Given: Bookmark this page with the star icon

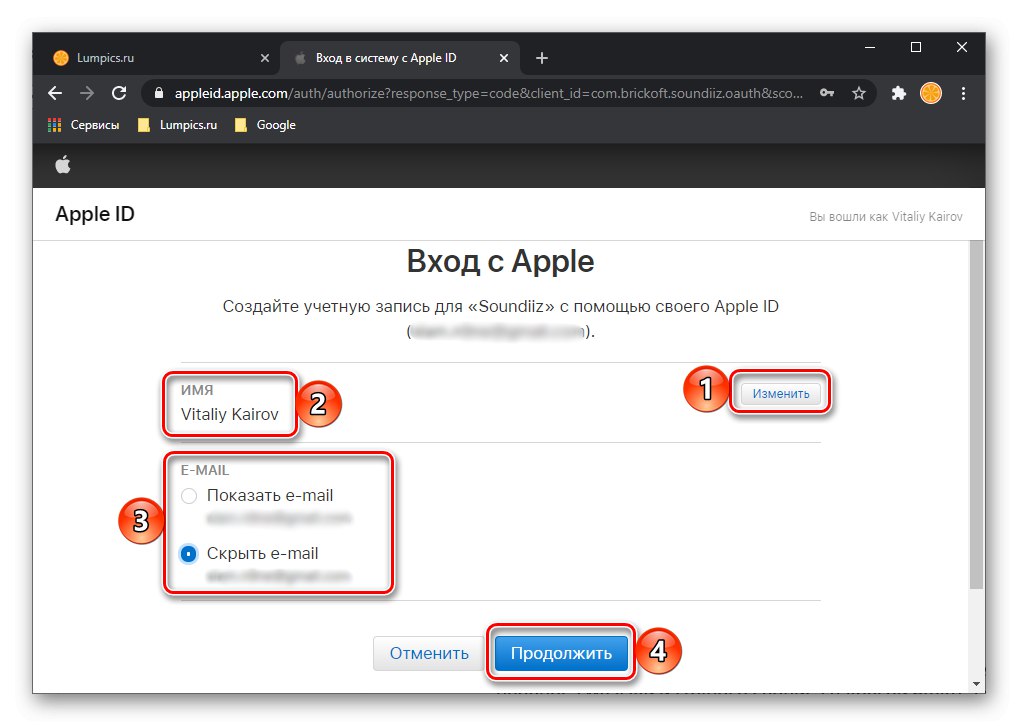Looking at the screenshot, I should pyautogui.click(x=859, y=94).
